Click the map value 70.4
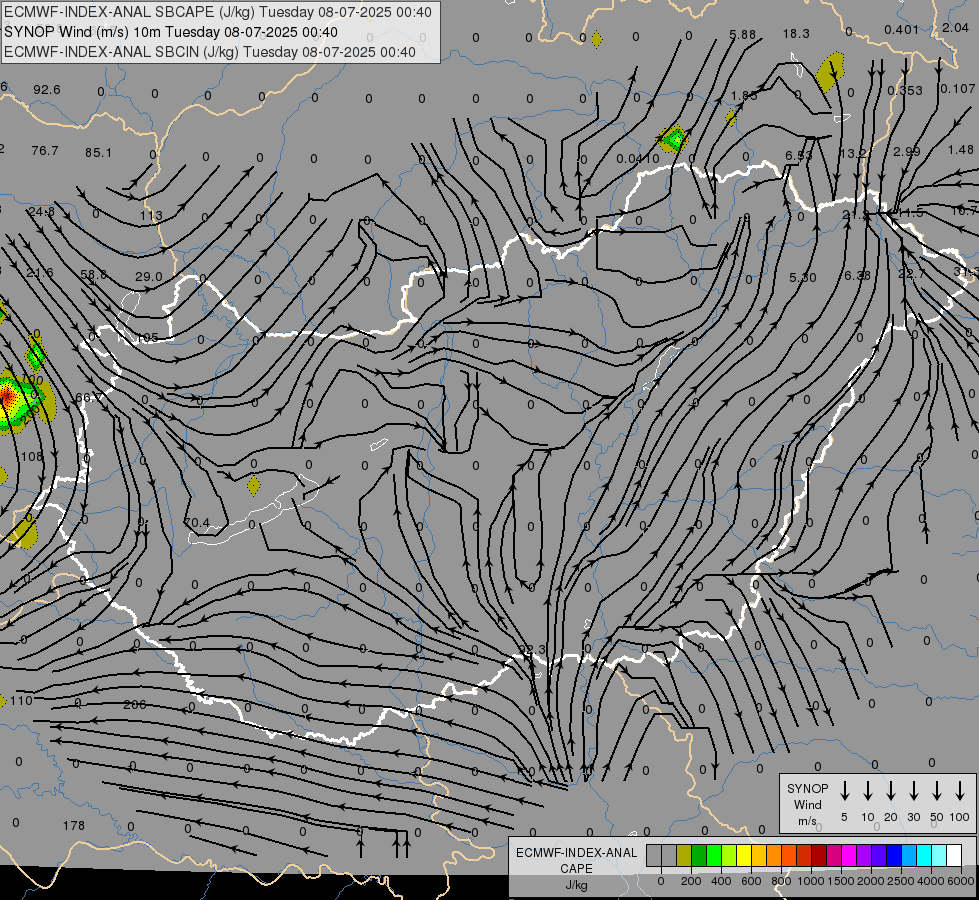979x900 pixels. [x=197, y=522]
